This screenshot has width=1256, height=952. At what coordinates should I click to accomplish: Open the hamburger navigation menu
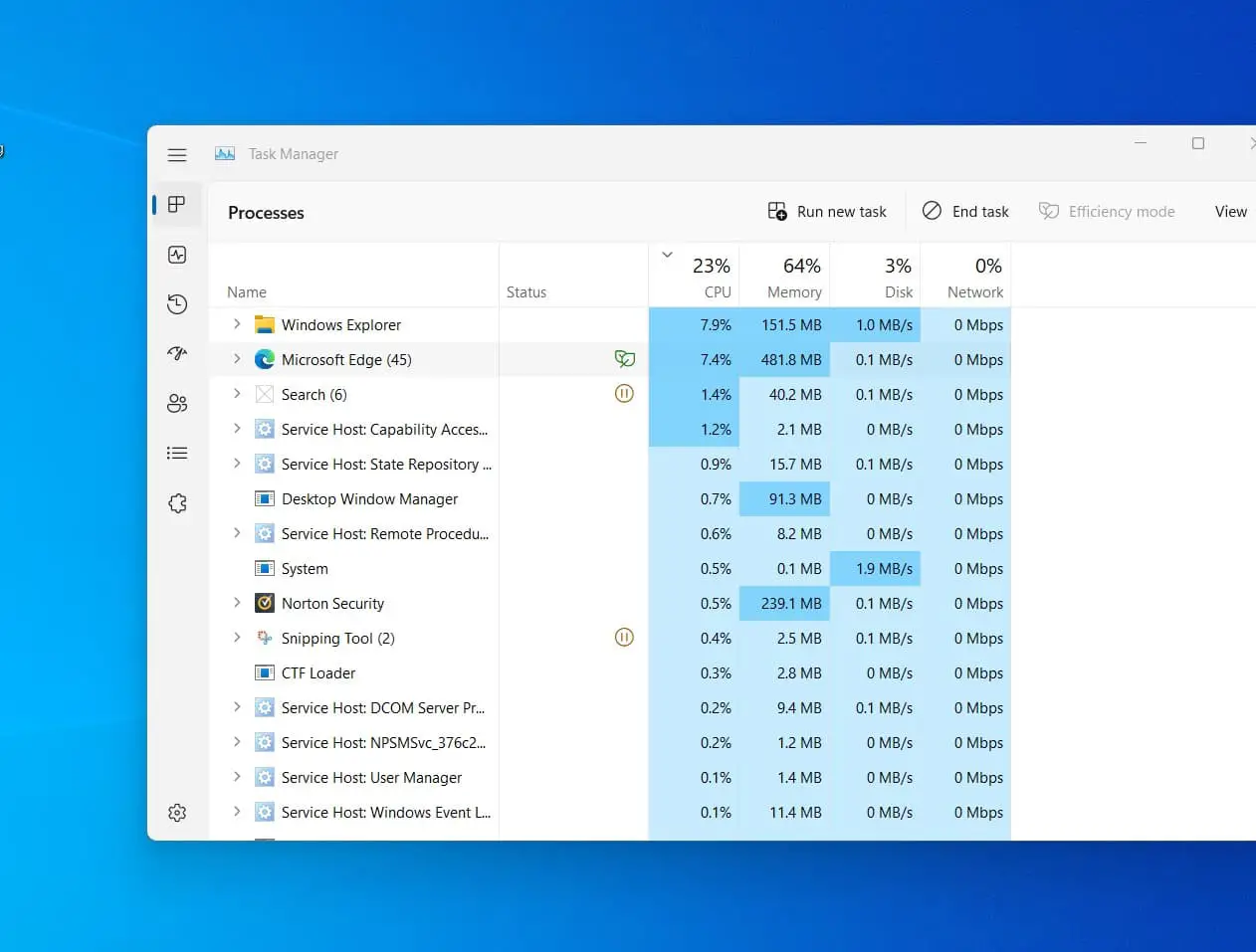pyautogui.click(x=177, y=155)
